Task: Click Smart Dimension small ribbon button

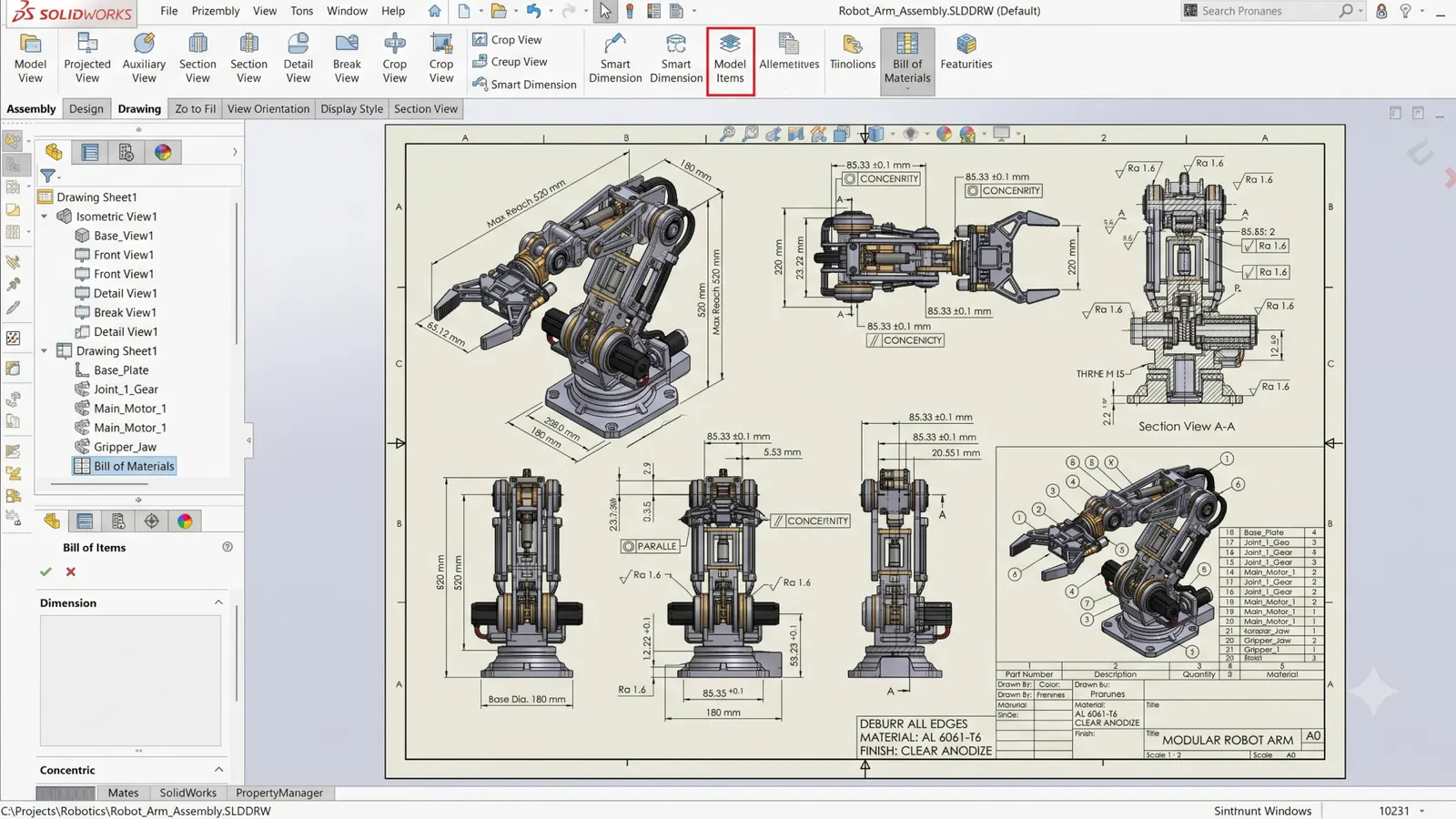Action: 525,85
